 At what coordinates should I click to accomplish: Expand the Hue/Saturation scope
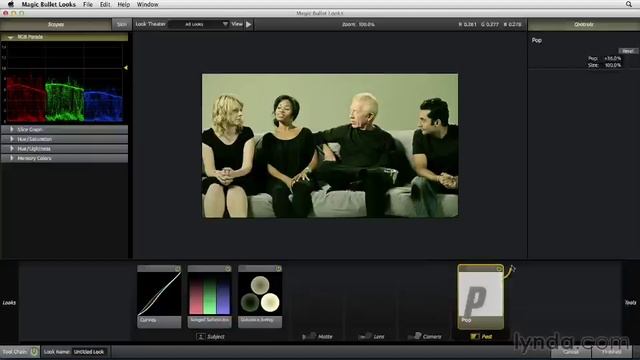coord(11,139)
